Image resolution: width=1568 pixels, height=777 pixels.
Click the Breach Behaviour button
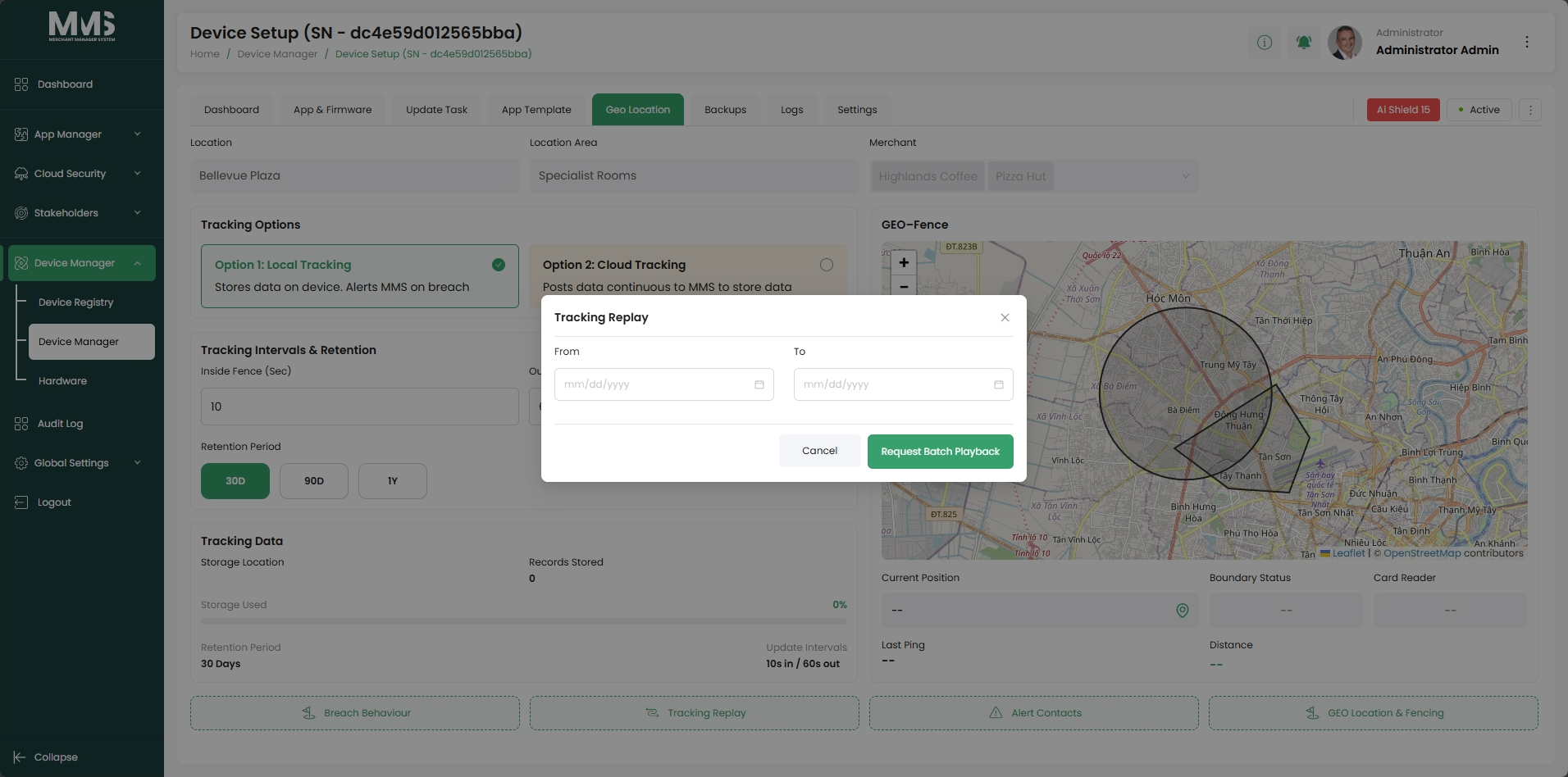[355, 713]
